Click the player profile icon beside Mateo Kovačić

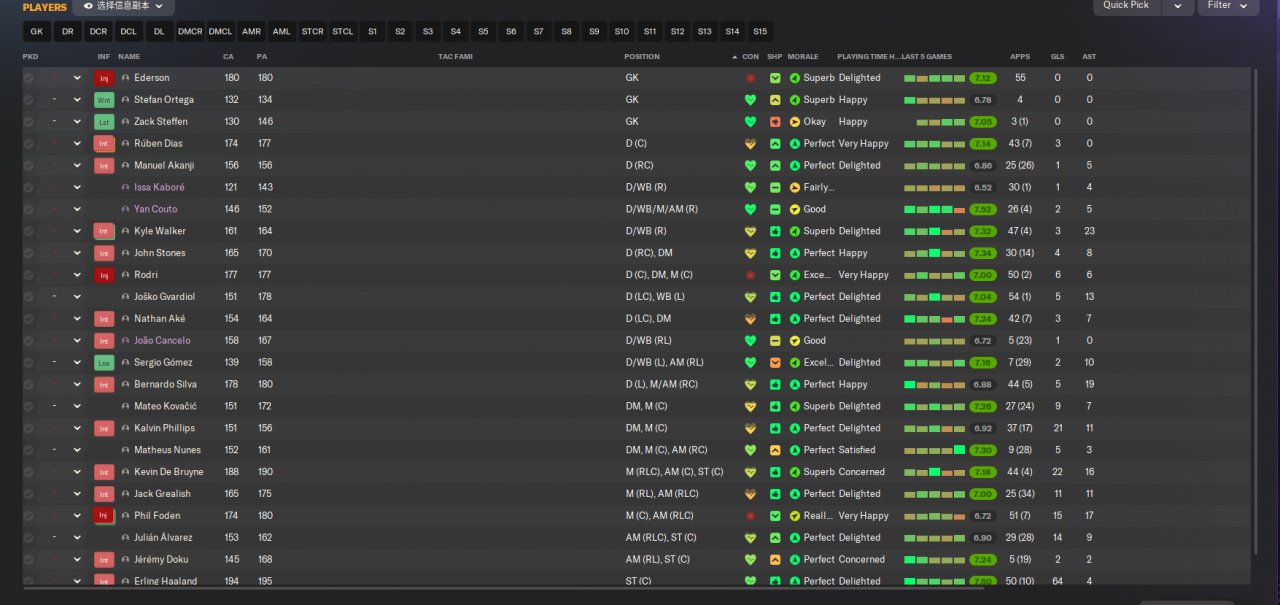[125, 407]
